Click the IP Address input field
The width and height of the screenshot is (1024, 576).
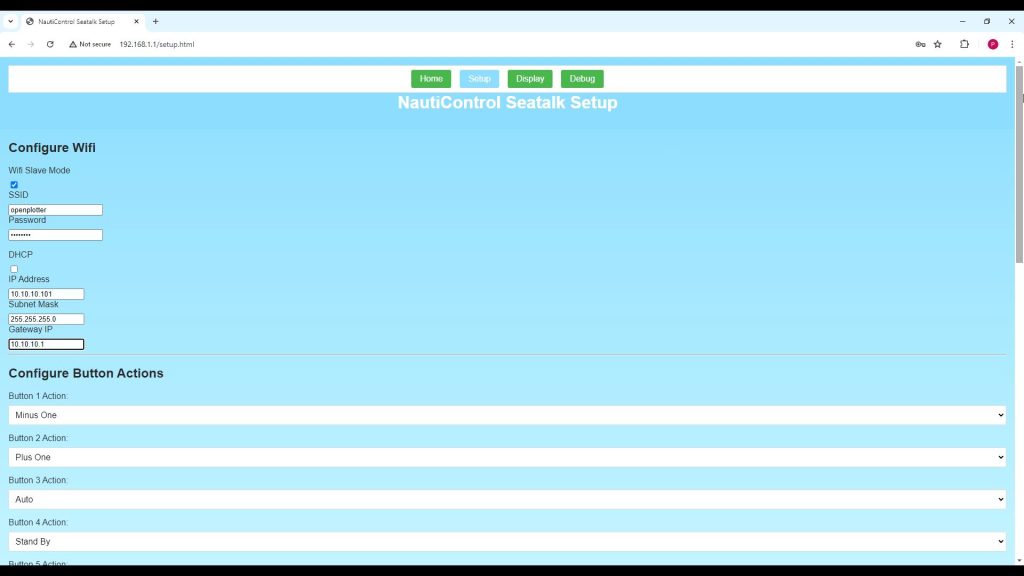coord(46,294)
